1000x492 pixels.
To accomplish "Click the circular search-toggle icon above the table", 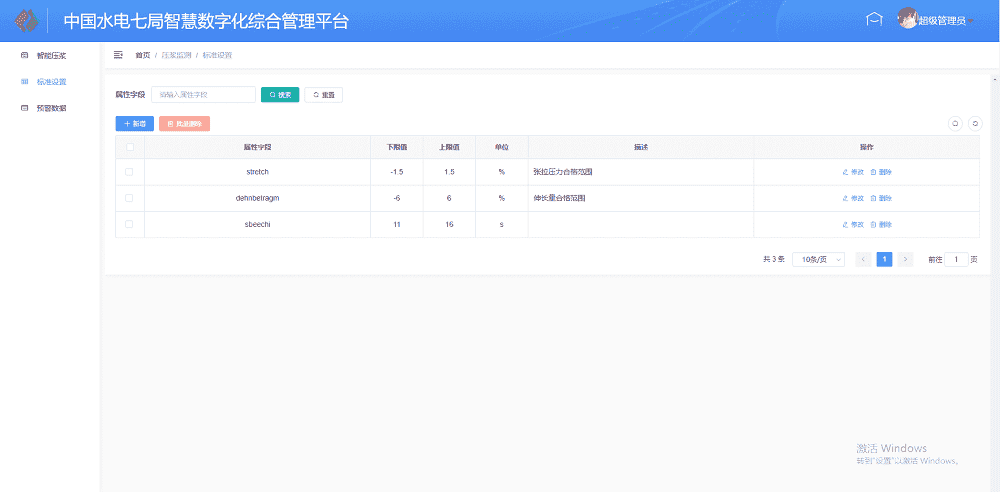I will pos(955,123).
